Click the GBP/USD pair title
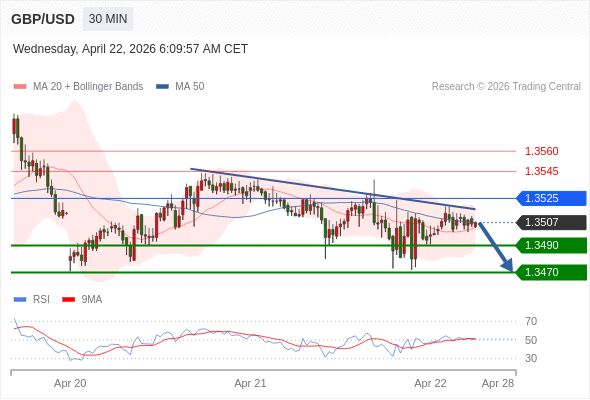 click(x=43, y=19)
